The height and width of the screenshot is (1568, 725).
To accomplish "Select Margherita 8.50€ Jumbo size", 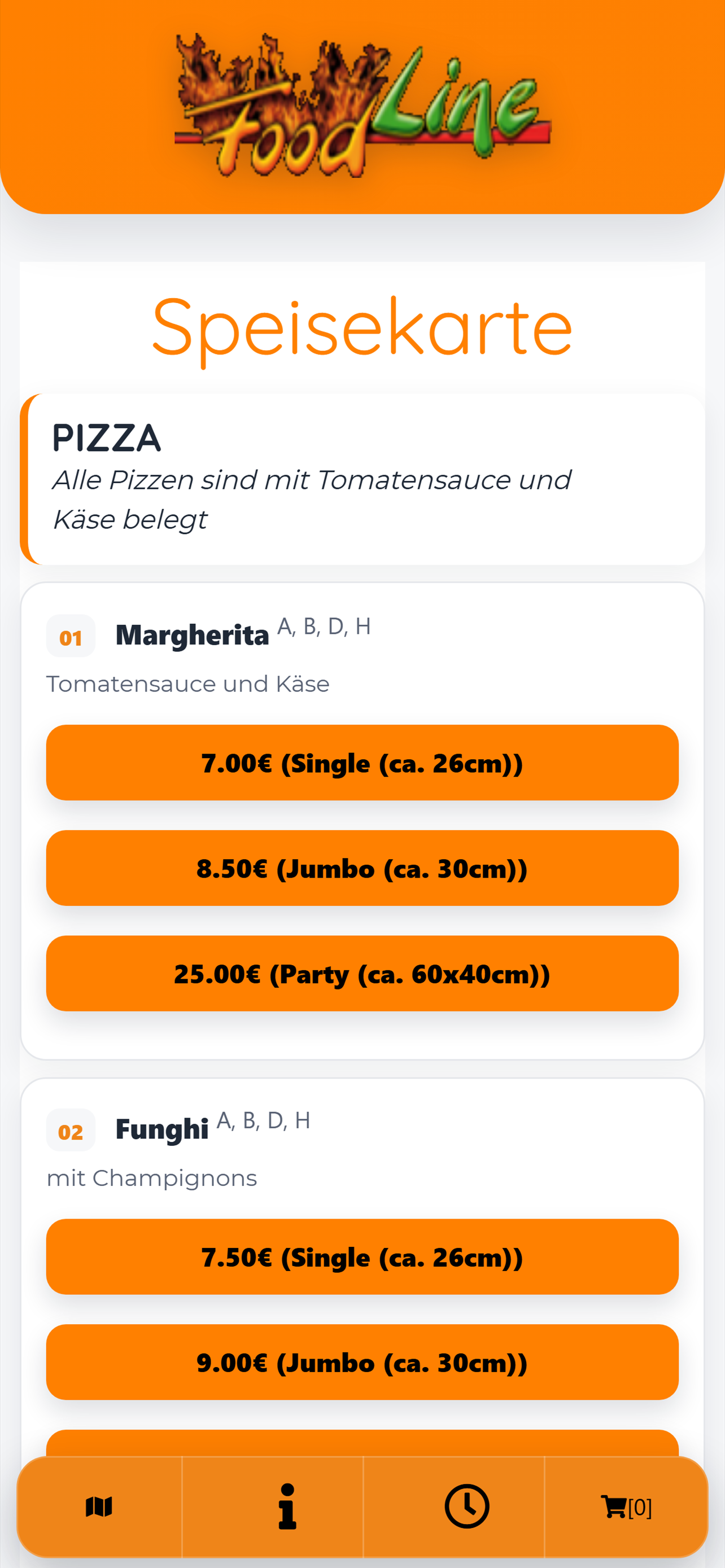I will click(x=362, y=868).
